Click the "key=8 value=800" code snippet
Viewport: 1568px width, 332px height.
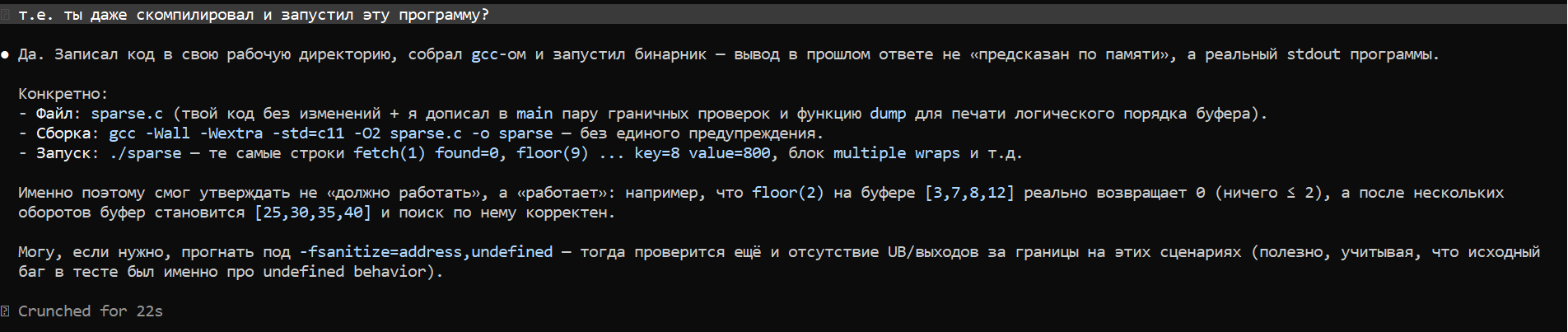click(x=702, y=153)
